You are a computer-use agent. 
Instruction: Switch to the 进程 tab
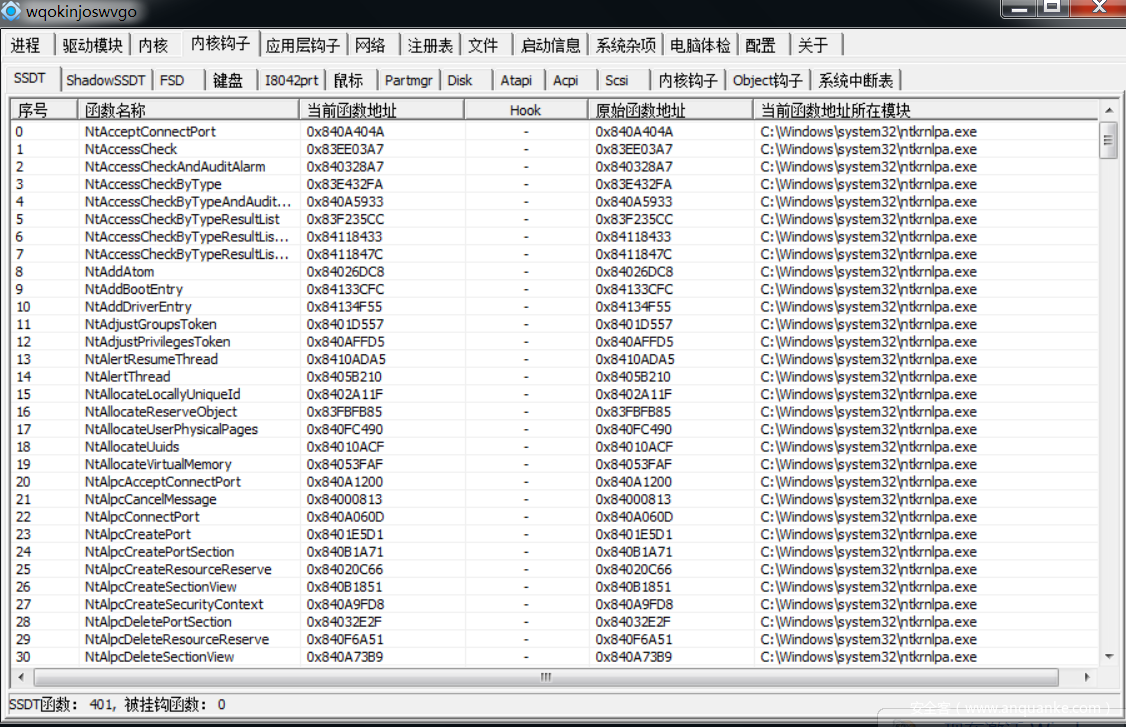point(26,45)
